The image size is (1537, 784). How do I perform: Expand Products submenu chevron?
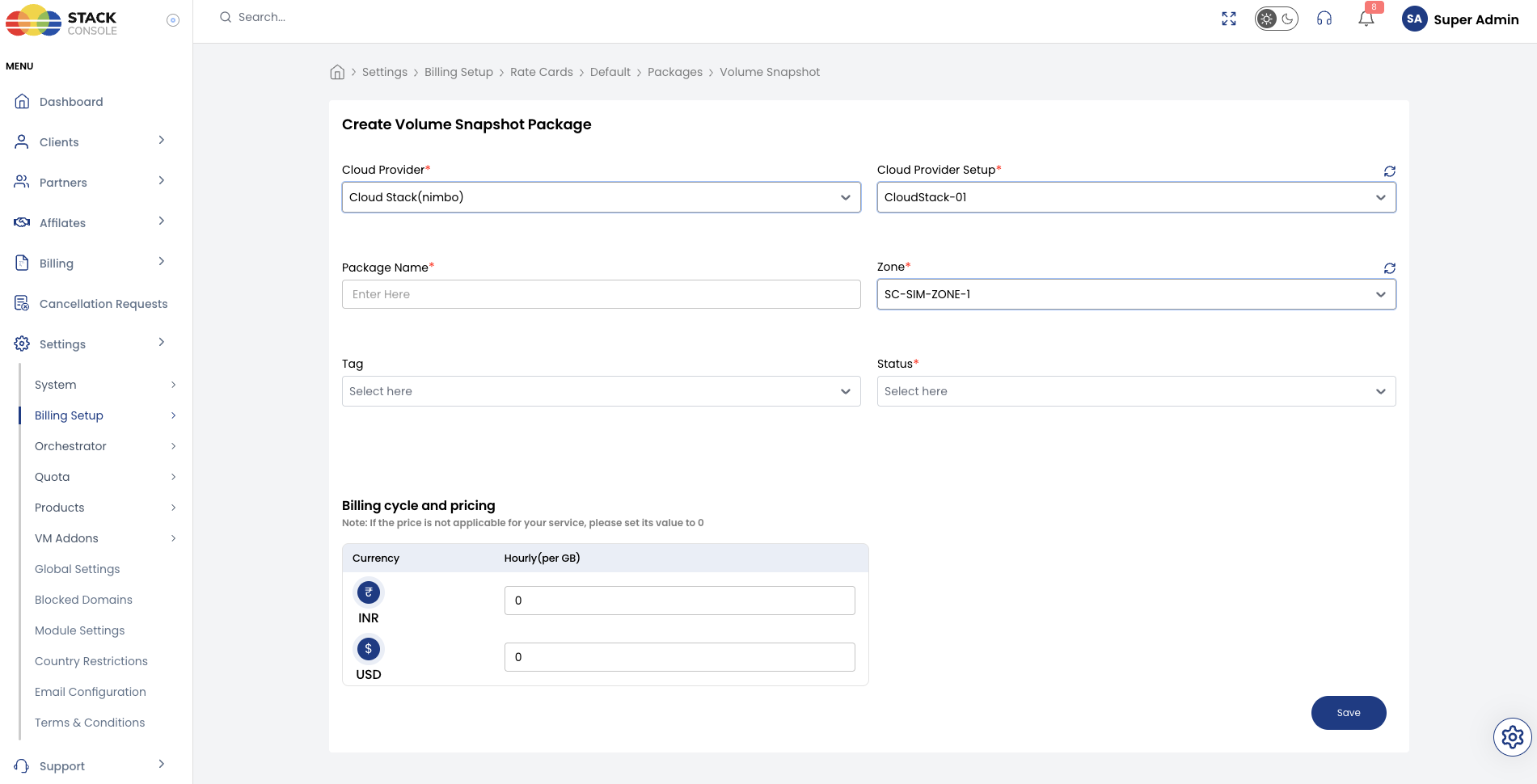(173, 508)
